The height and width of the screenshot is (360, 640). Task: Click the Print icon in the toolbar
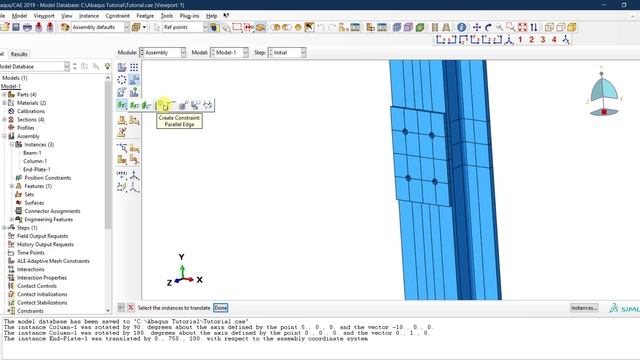27,27
